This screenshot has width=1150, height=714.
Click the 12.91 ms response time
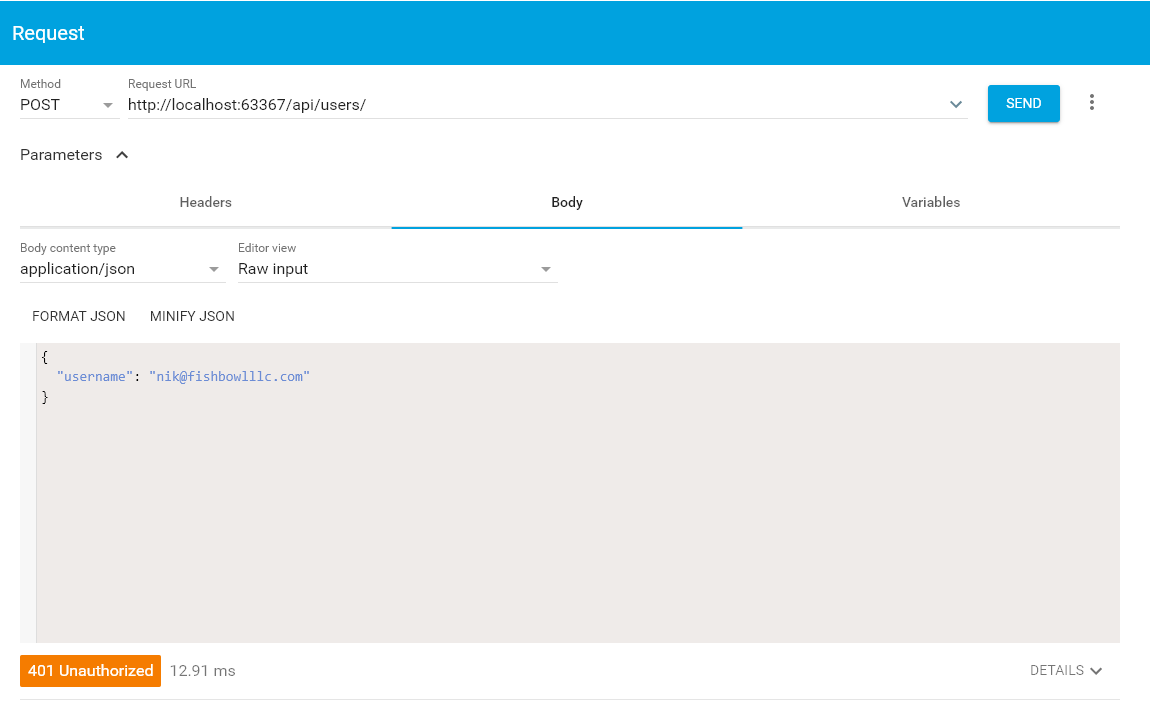click(x=202, y=671)
